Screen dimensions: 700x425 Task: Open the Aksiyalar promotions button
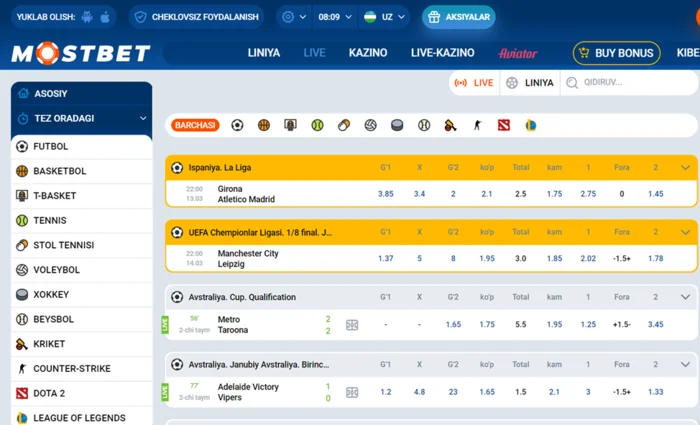[x=458, y=17]
